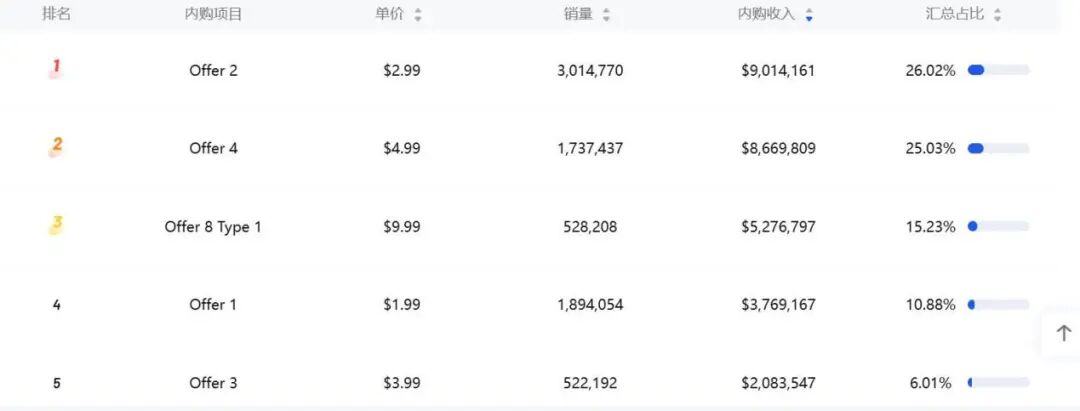The width and height of the screenshot is (1080, 411).
Task: Click the 1,737,437 sales cell
Action: click(590, 149)
